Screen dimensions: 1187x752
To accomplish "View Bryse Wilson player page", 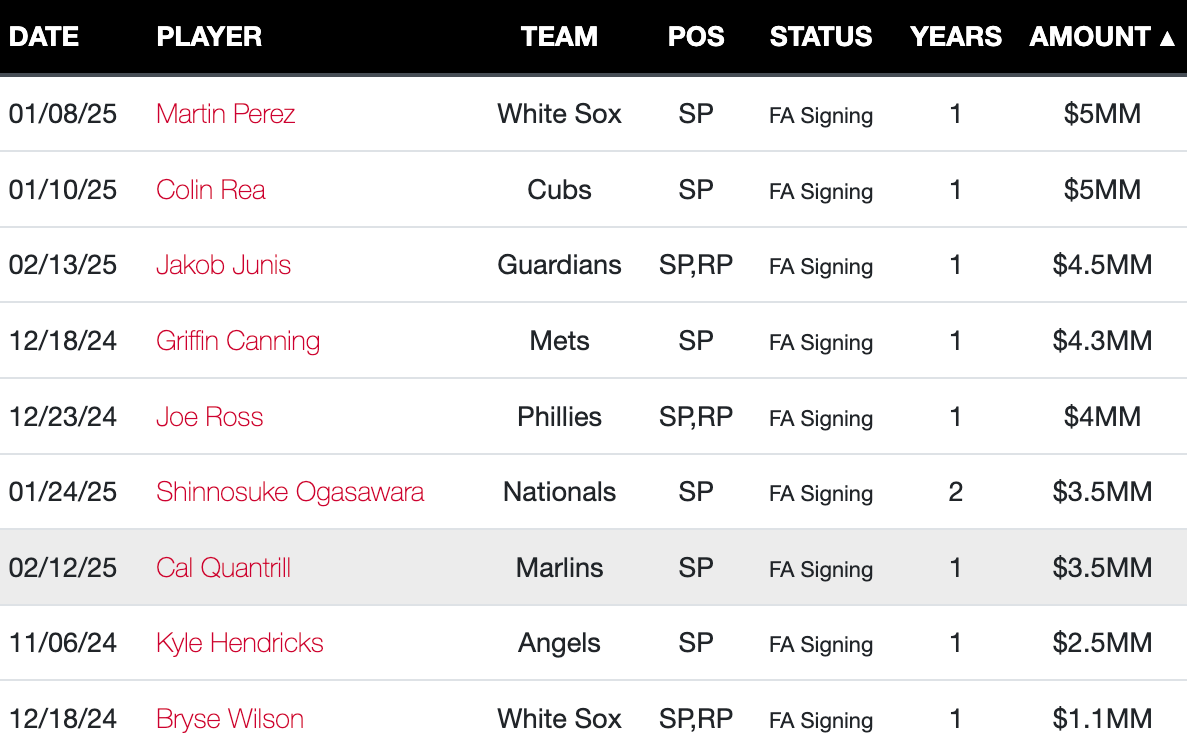I will (229, 719).
